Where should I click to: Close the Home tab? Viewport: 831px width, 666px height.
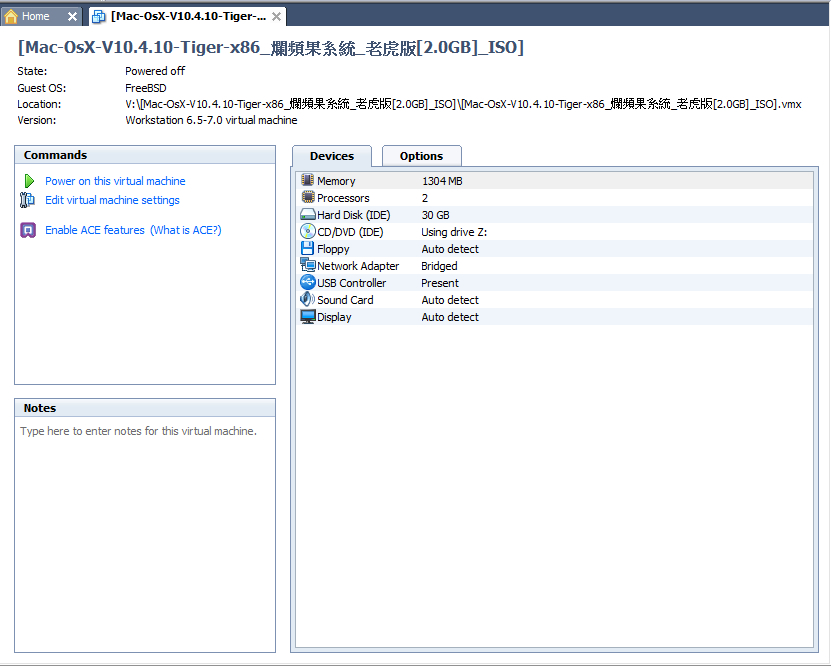tap(72, 17)
